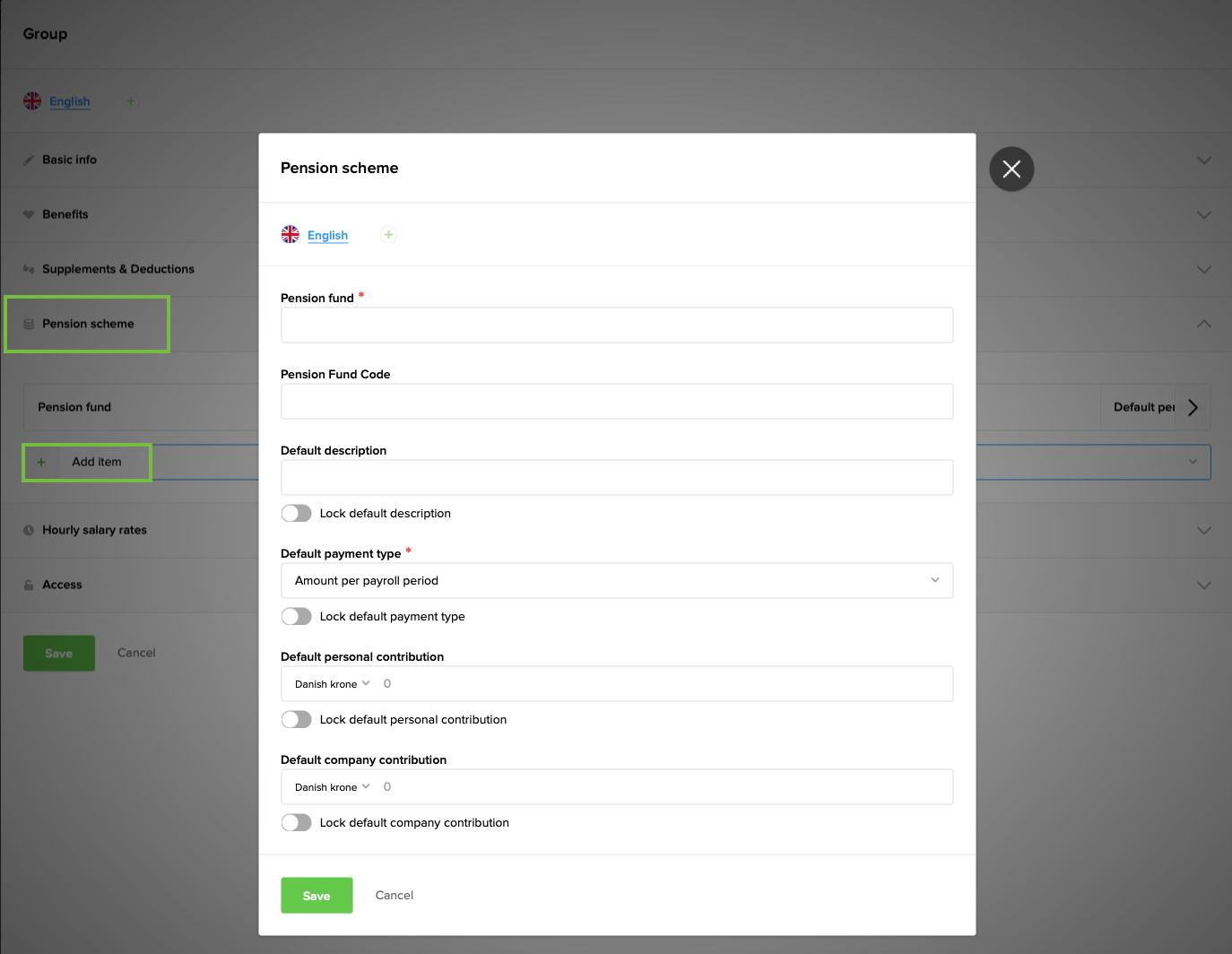Expand the Benefits section
The image size is (1232, 954).
(x=1203, y=214)
